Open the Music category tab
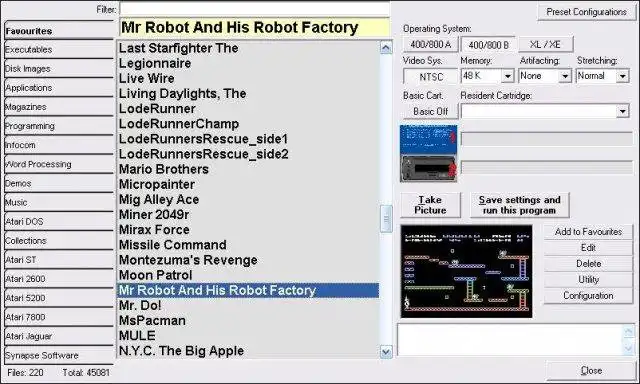 pos(59,202)
